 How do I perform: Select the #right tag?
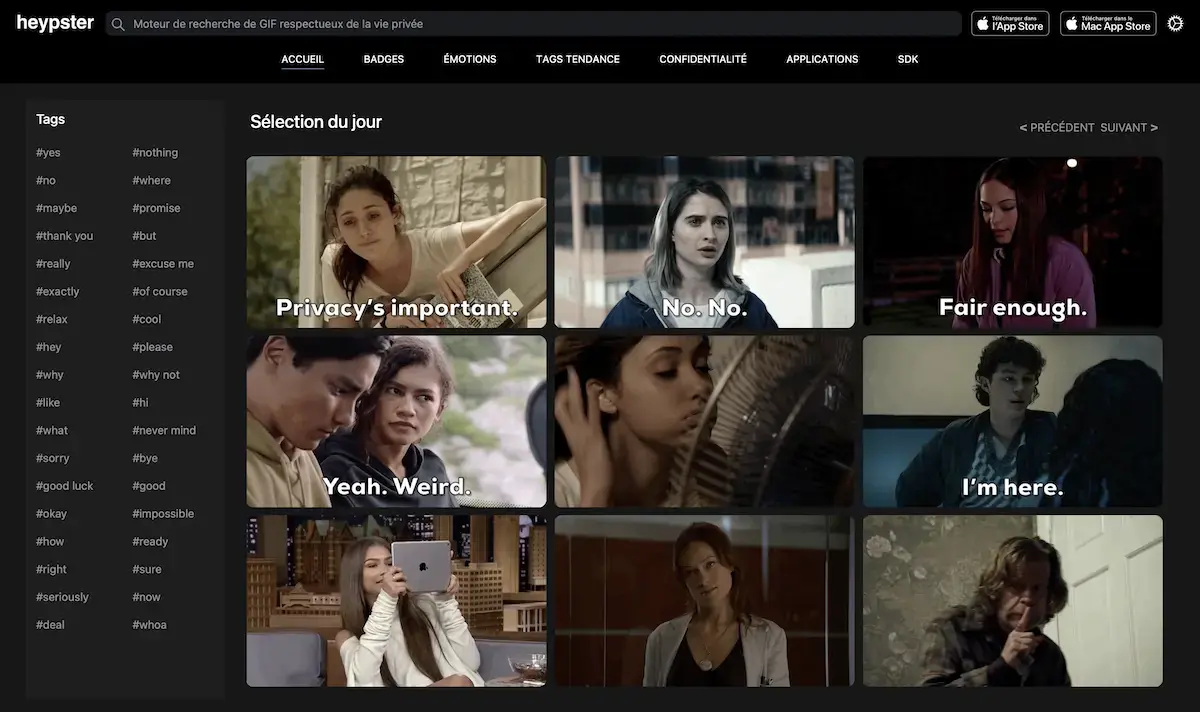tap(51, 570)
